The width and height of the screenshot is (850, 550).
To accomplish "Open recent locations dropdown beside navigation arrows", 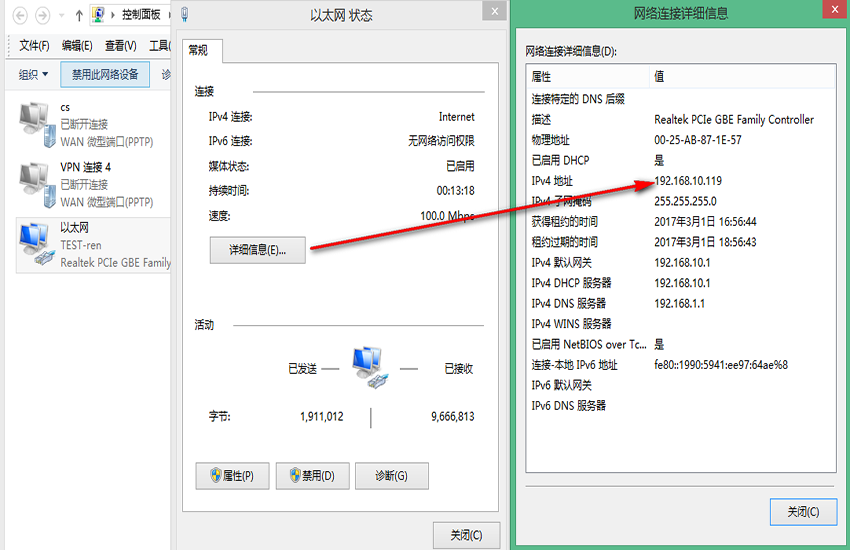I will pyautogui.click(x=62, y=16).
